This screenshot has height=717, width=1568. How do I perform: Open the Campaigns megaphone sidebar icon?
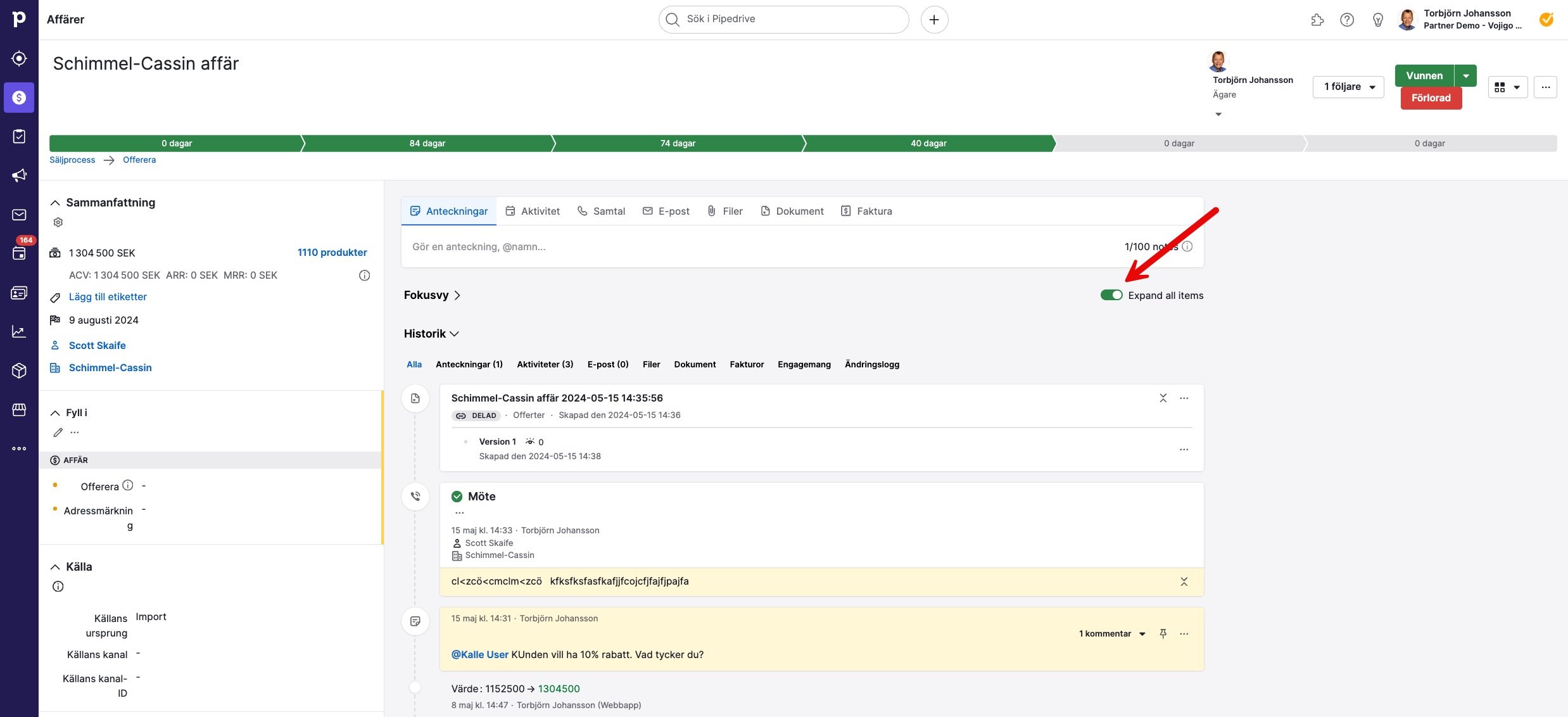19,175
